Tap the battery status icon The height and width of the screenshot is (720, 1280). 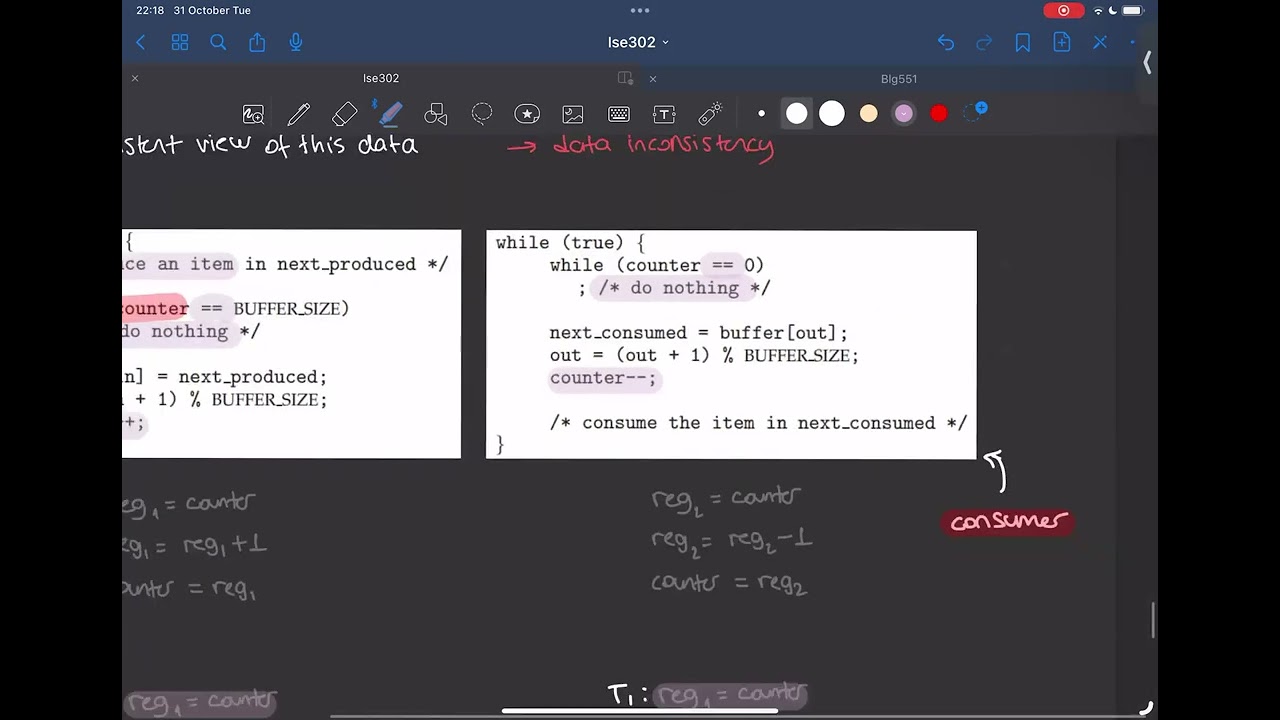1132,10
